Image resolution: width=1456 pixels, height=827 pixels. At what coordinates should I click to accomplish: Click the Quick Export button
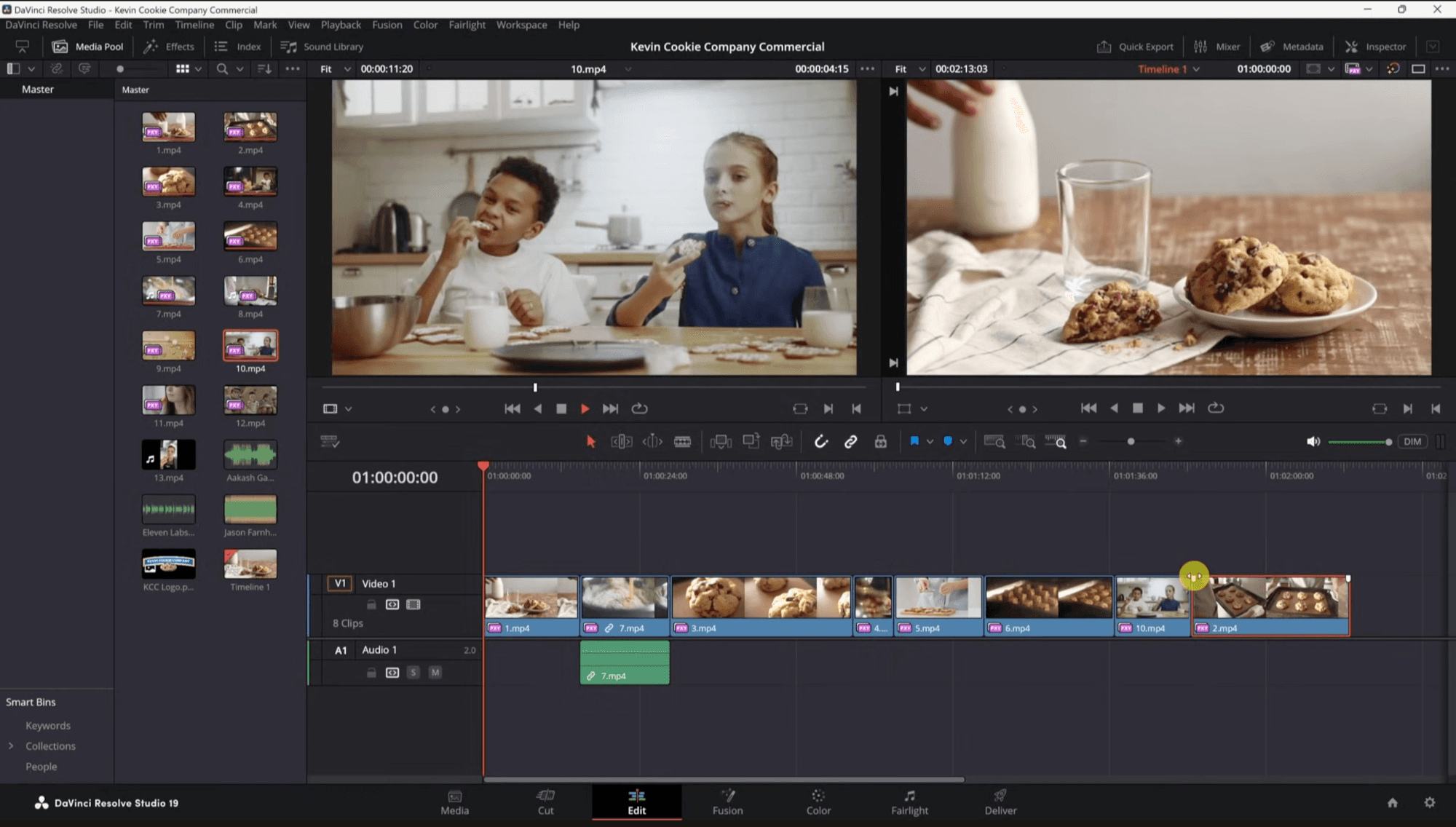pos(1136,47)
